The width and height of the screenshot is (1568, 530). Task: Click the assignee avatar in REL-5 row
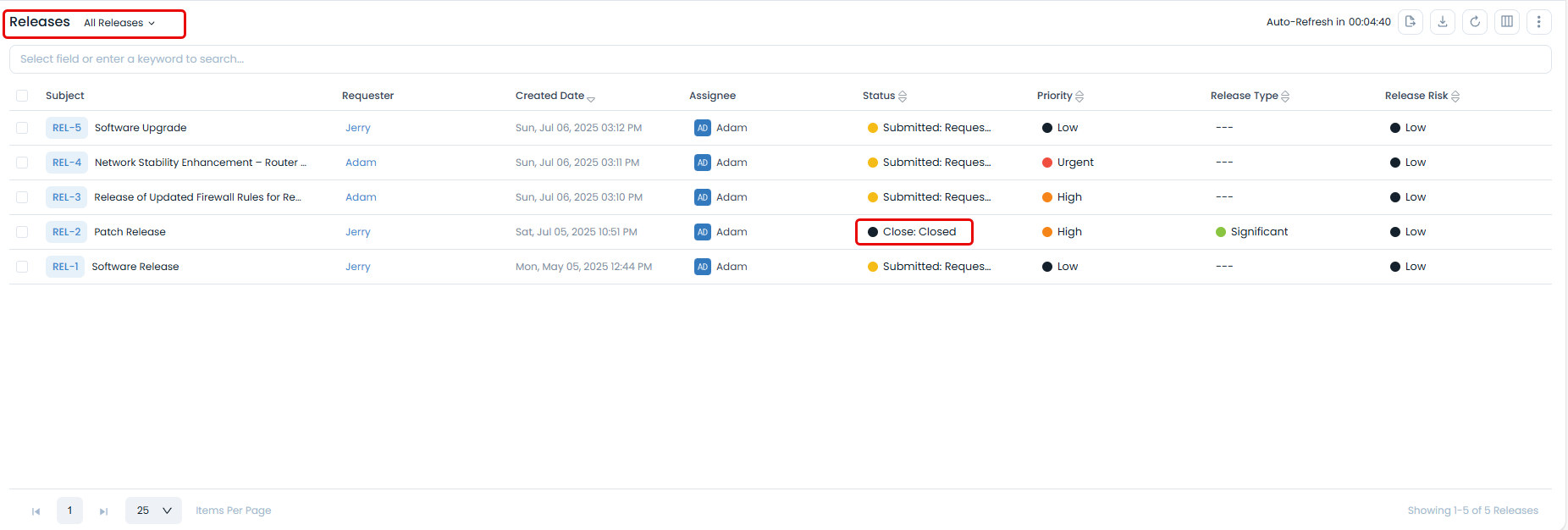703,128
